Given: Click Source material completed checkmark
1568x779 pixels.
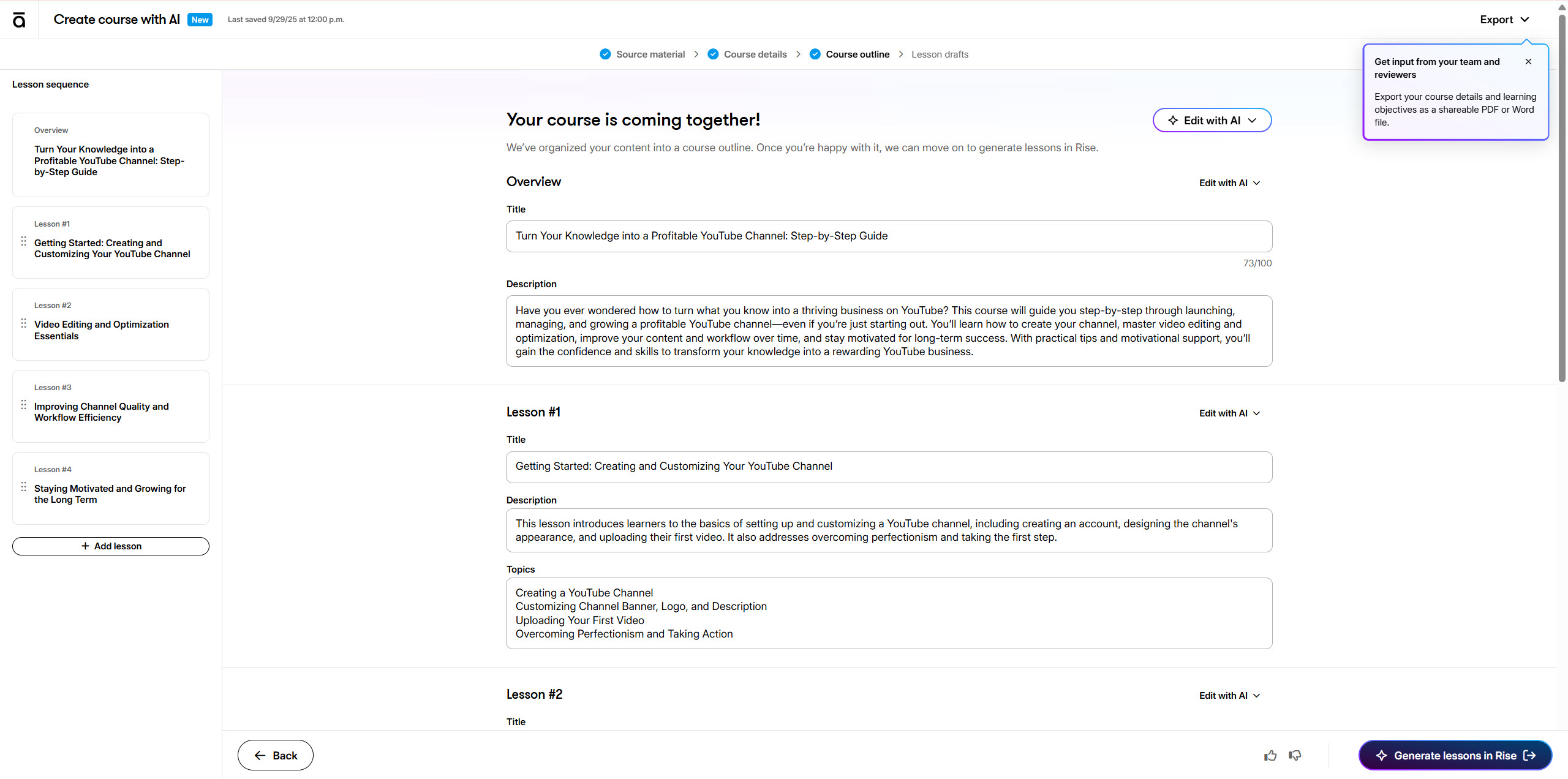Looking at the screenshot, I should pos(605,54).
